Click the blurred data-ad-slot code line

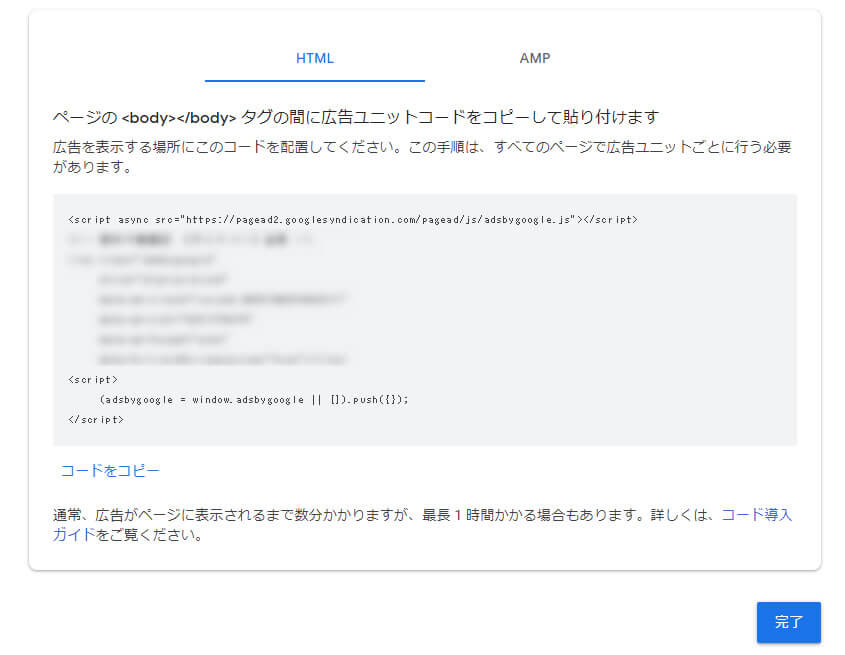pyautogui.click(x=175, y=319)
